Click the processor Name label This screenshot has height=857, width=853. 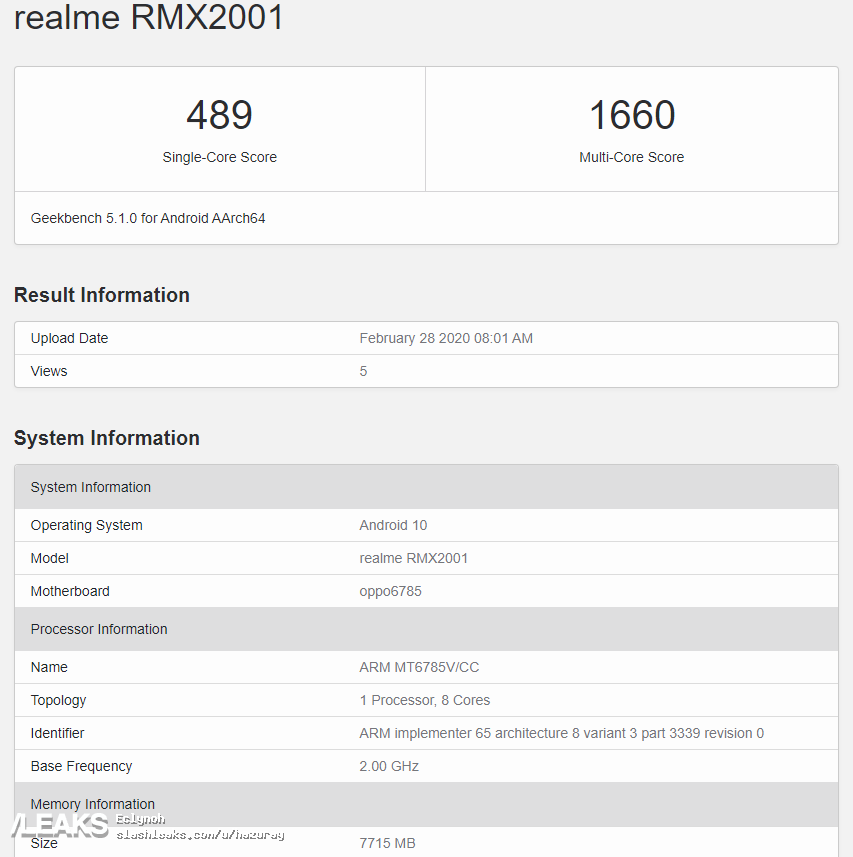point(49,667)
